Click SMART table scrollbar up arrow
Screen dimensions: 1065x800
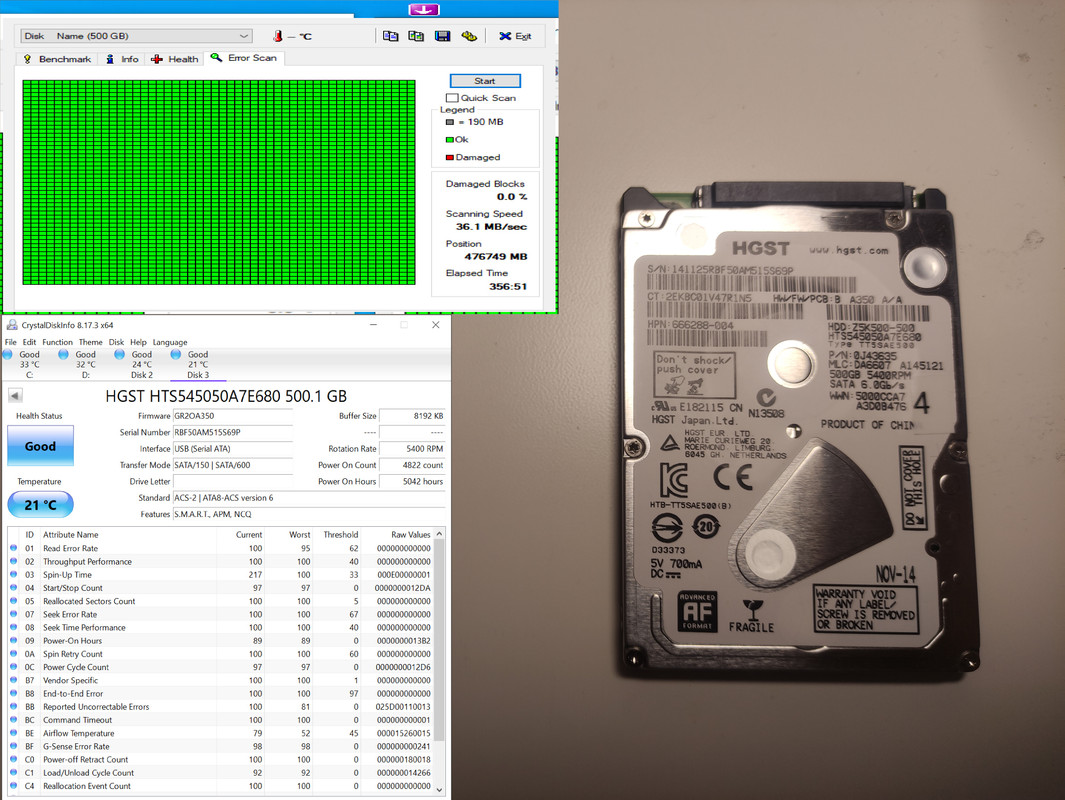pos(439,534)
